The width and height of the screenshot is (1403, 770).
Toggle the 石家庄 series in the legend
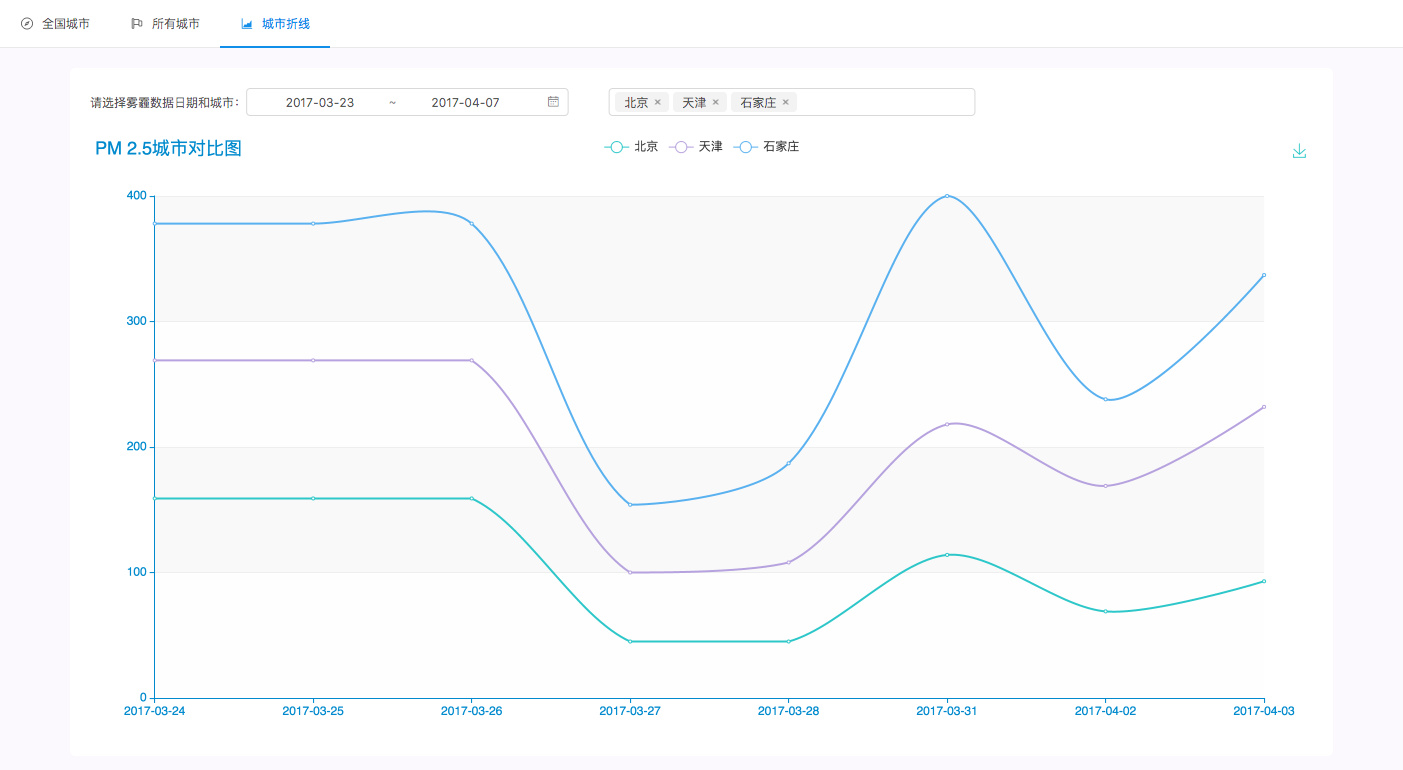click(x=766, y=147)
